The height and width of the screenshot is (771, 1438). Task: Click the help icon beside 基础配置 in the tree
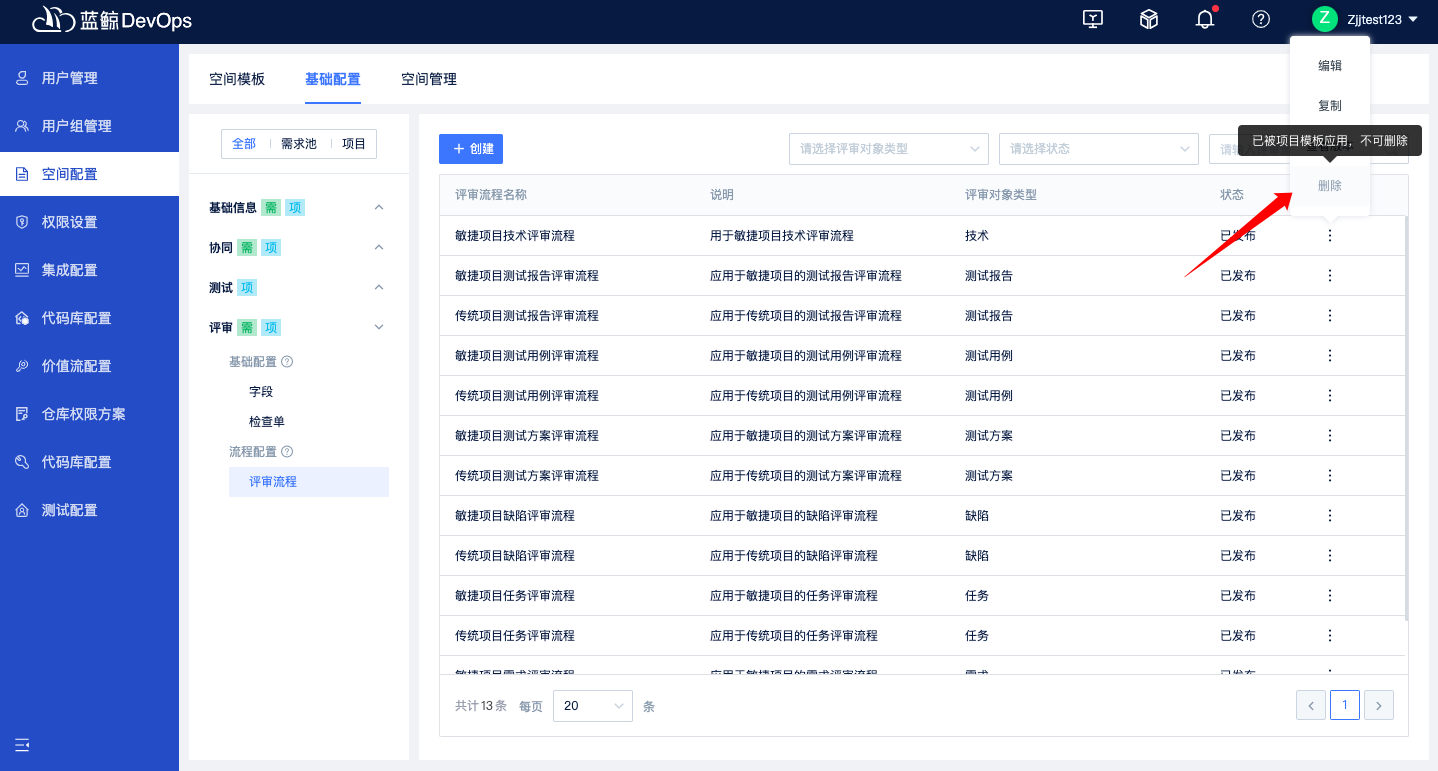[x=287, y=362]
